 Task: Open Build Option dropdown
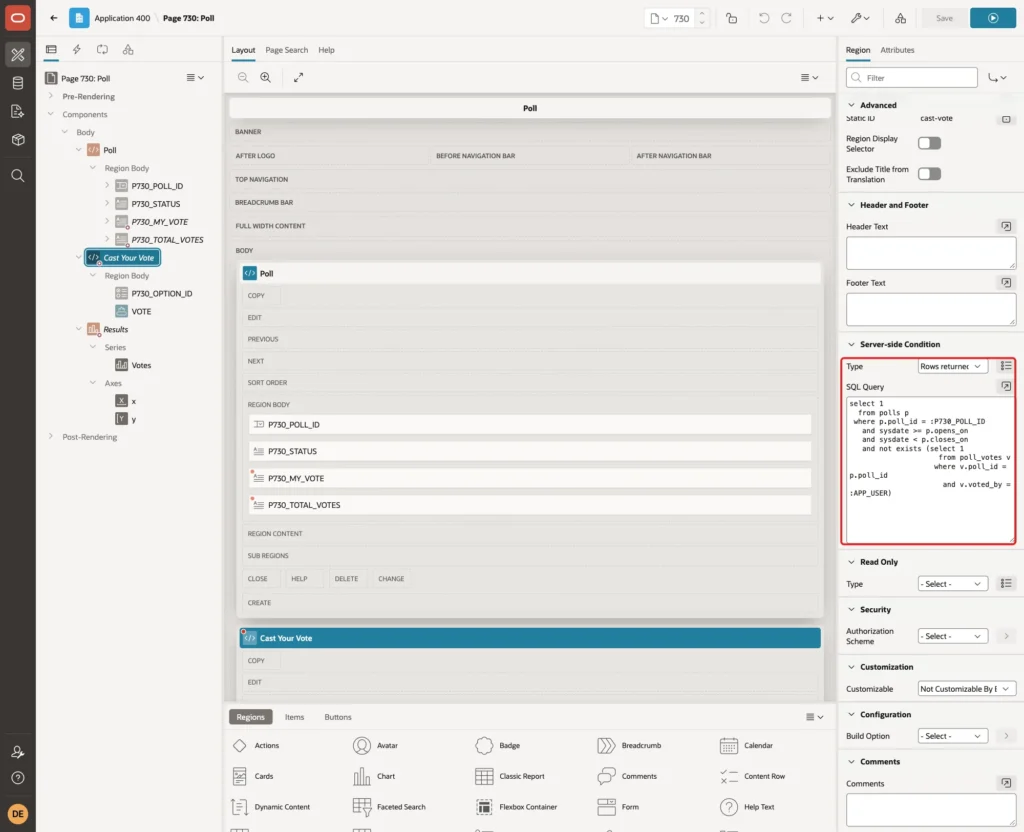point(952,736)
